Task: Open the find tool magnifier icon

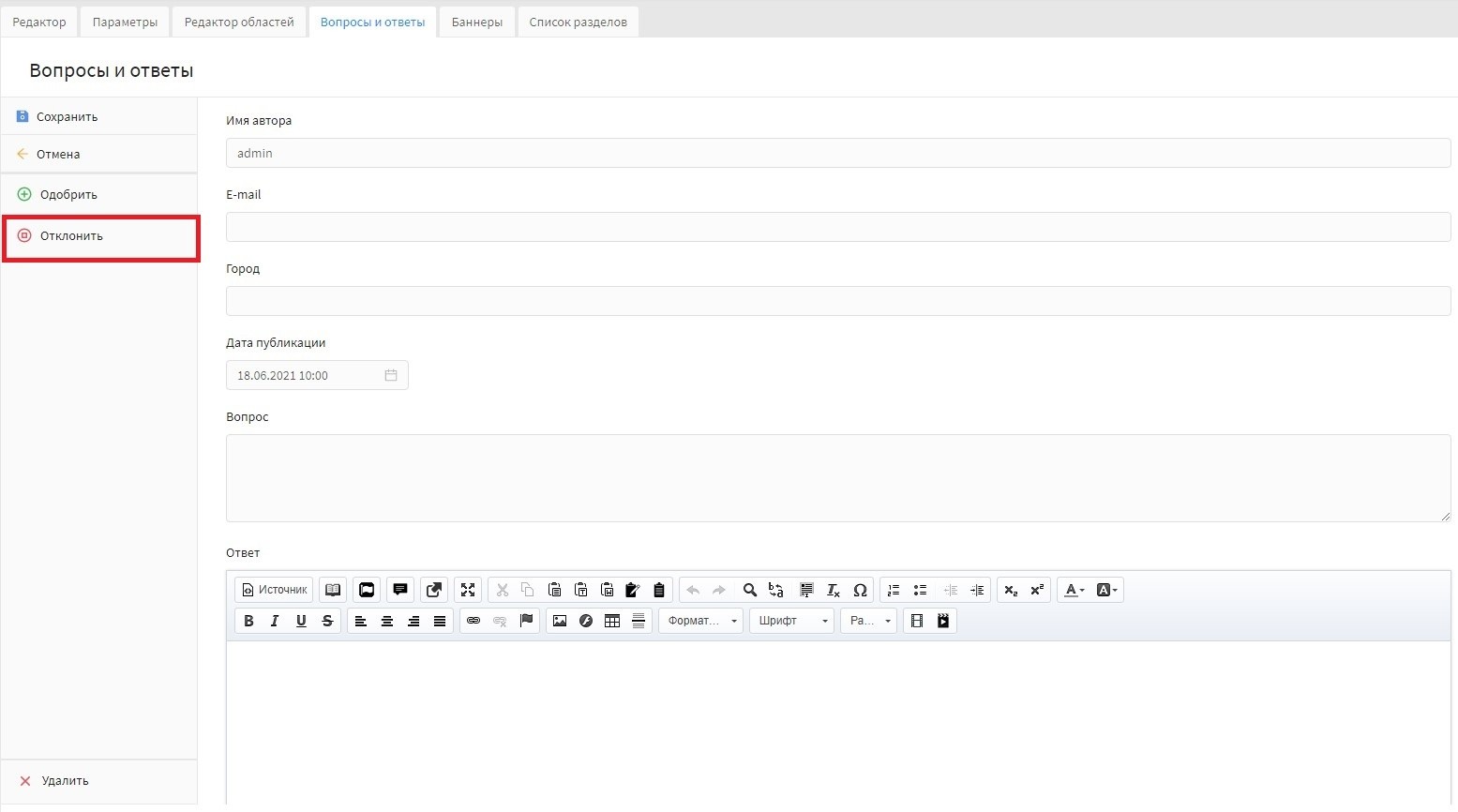Action: 749,590
